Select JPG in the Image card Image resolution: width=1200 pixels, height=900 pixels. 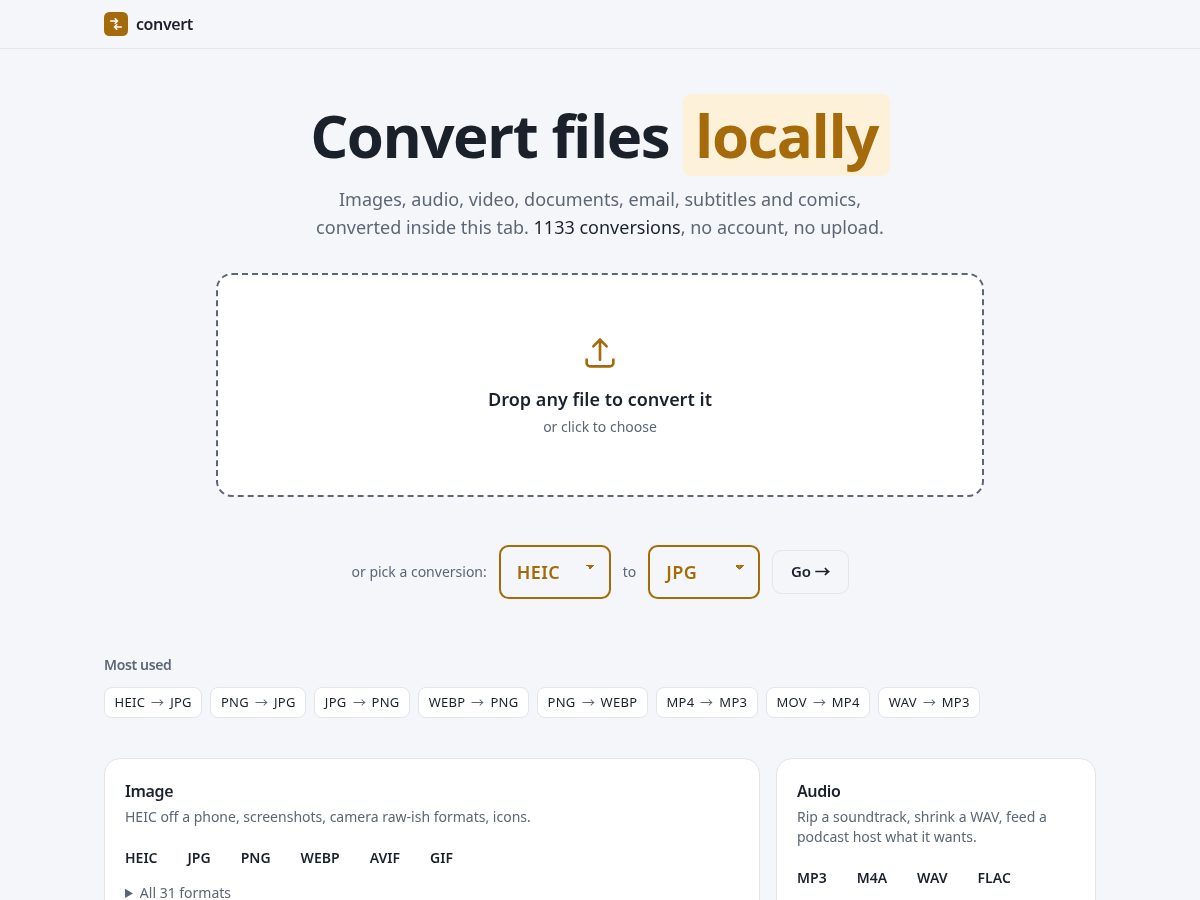(199, 858)
